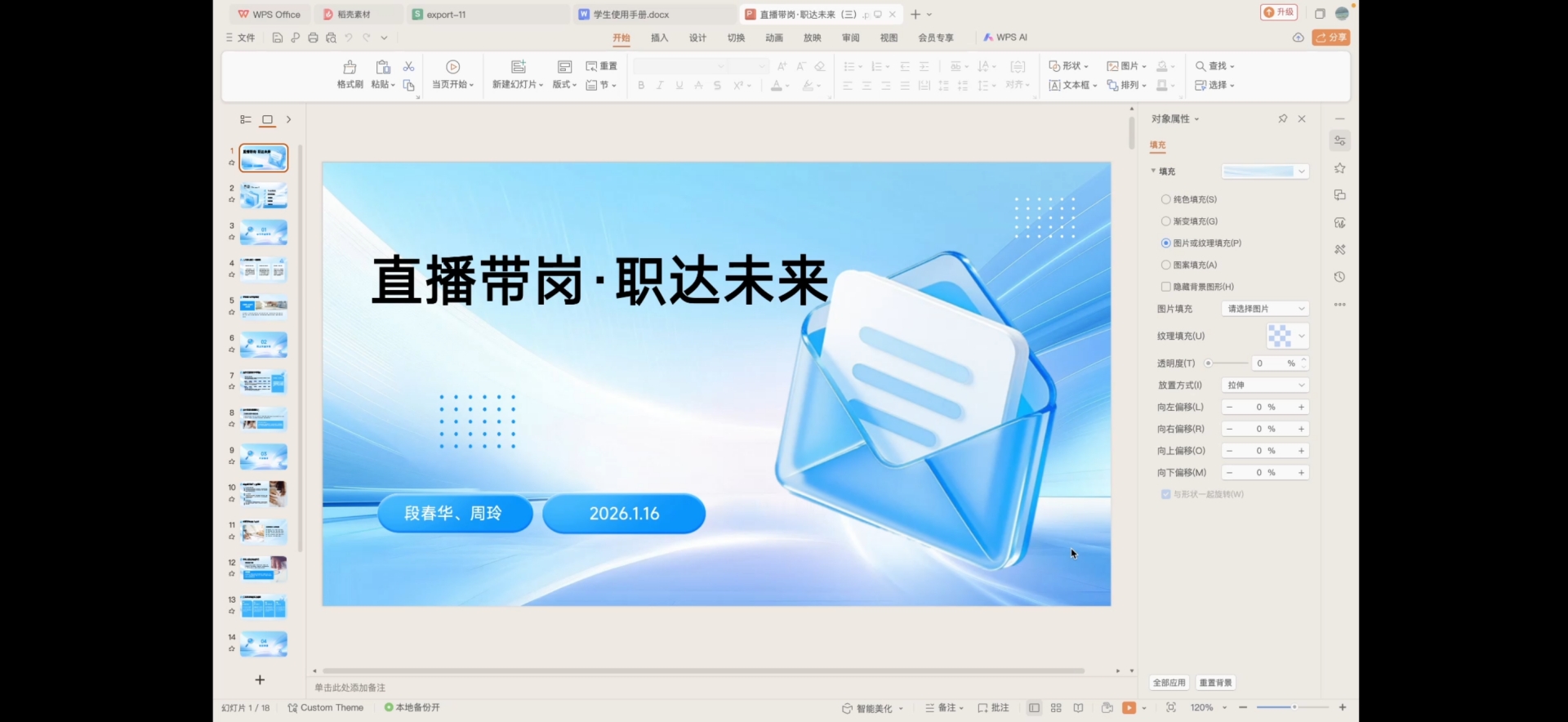Viewport: 1568px width, 722px height.
Task: Click the cut scissors icon
Action: pos(408,66)
